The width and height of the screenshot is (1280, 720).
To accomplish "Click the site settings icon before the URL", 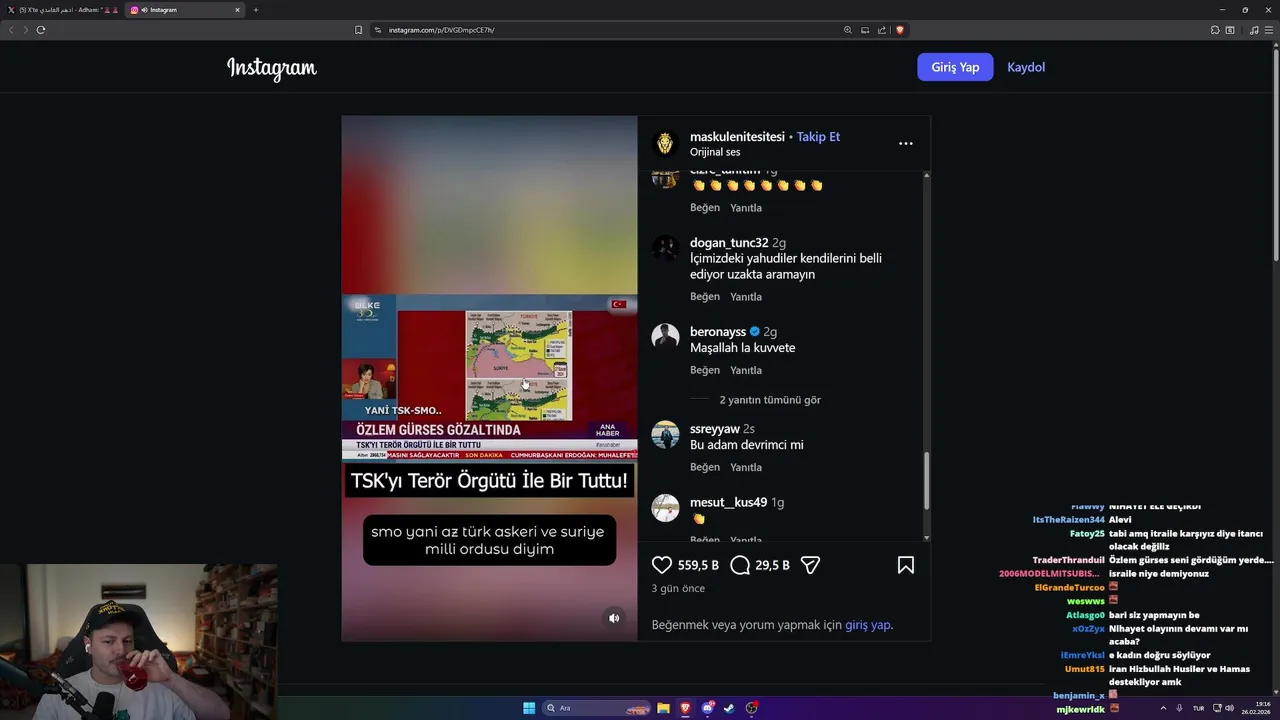I will 378,30.
